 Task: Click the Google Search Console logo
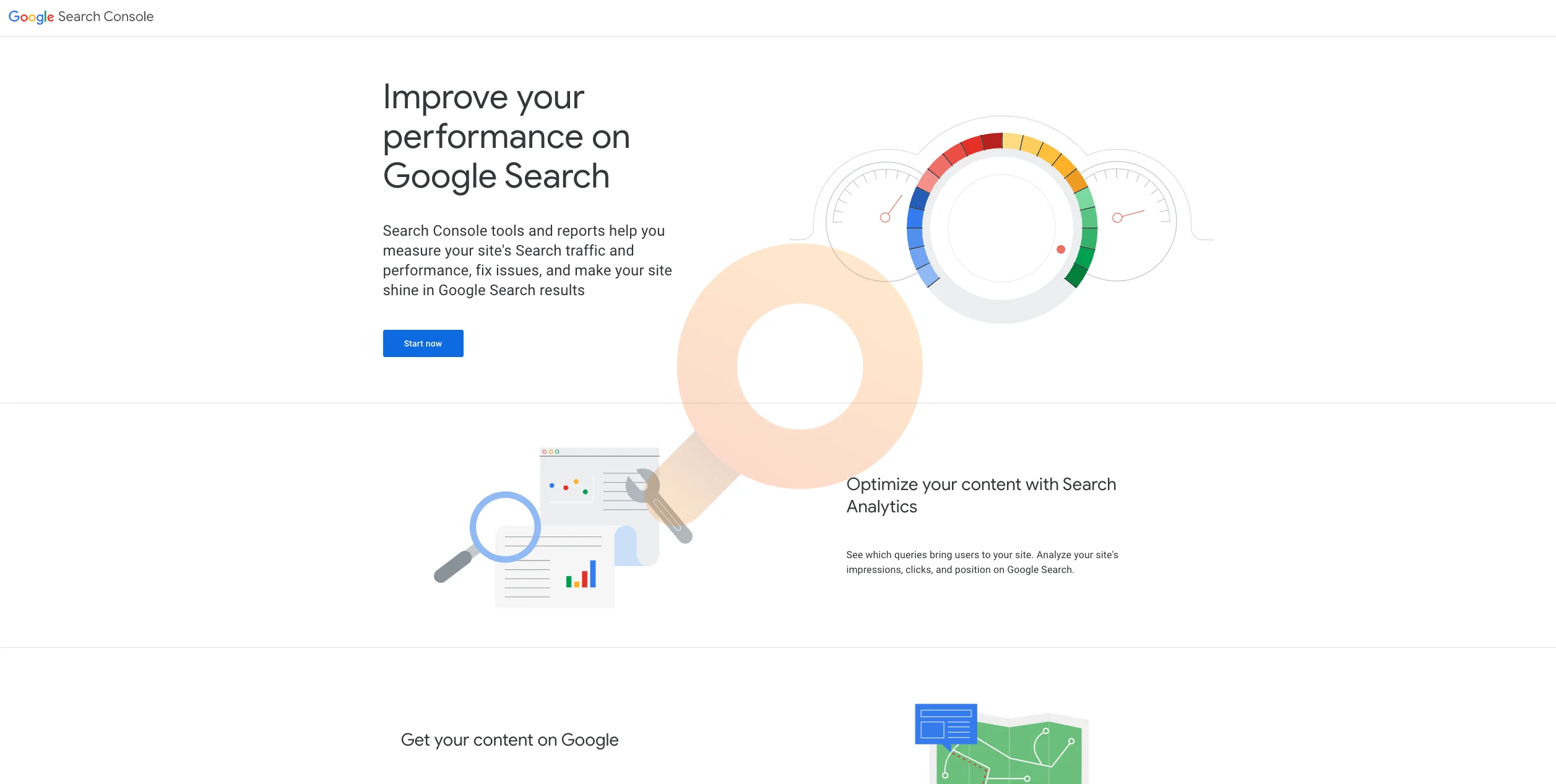coord(80,16)
